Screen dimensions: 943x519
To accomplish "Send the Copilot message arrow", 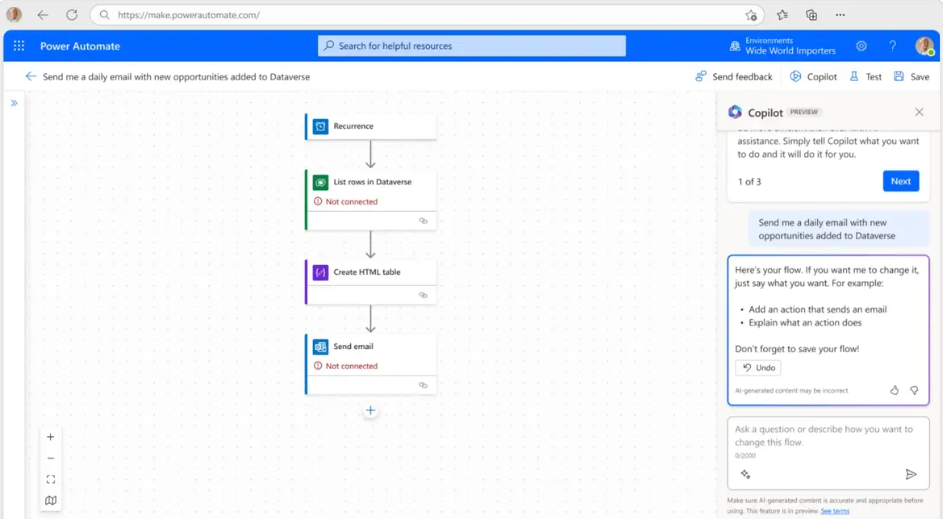I will [911, 474].
